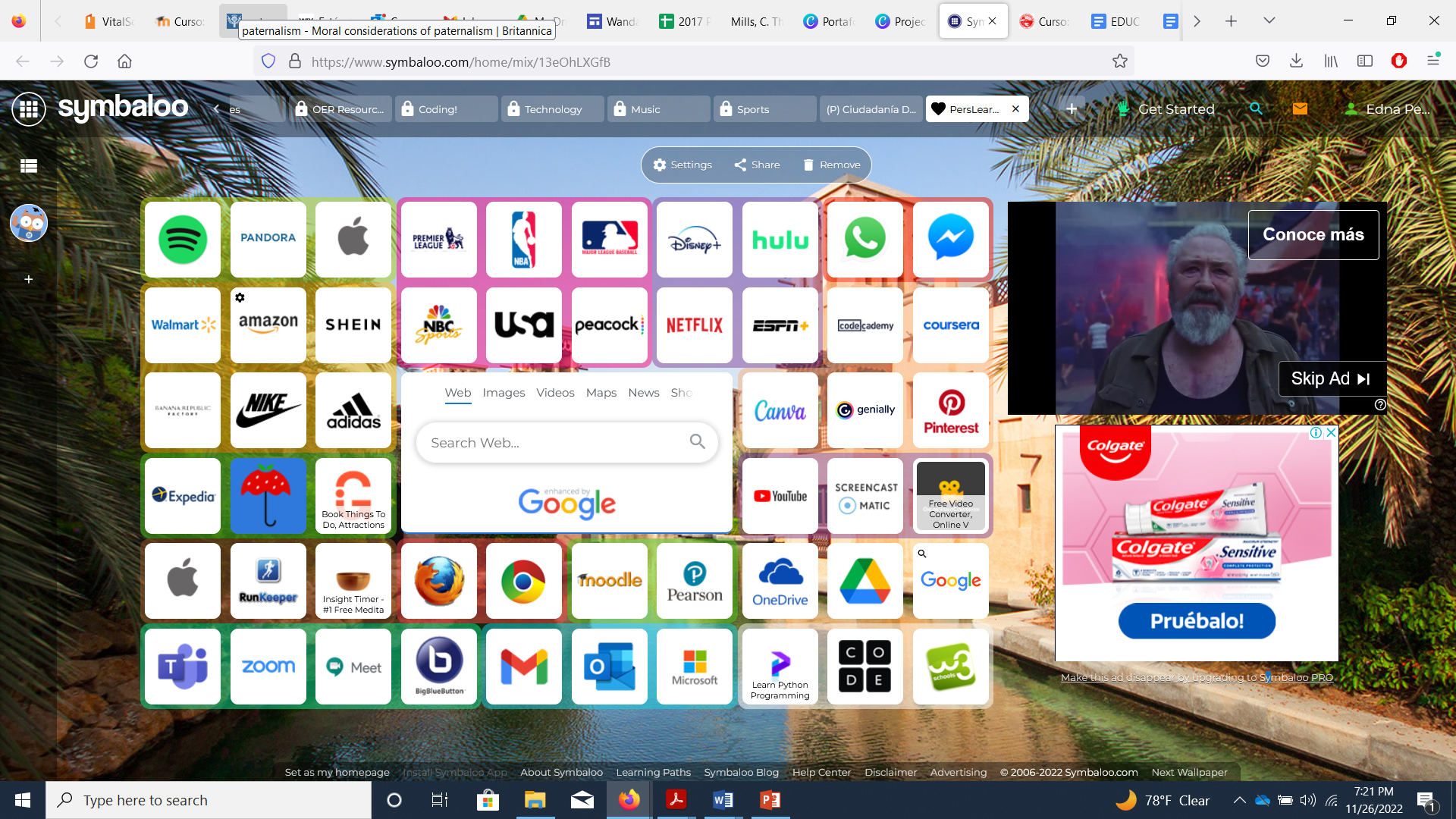Screen dimensions: 1456x819
Task: Open the Codecademy tile
Action: [865, 325]
